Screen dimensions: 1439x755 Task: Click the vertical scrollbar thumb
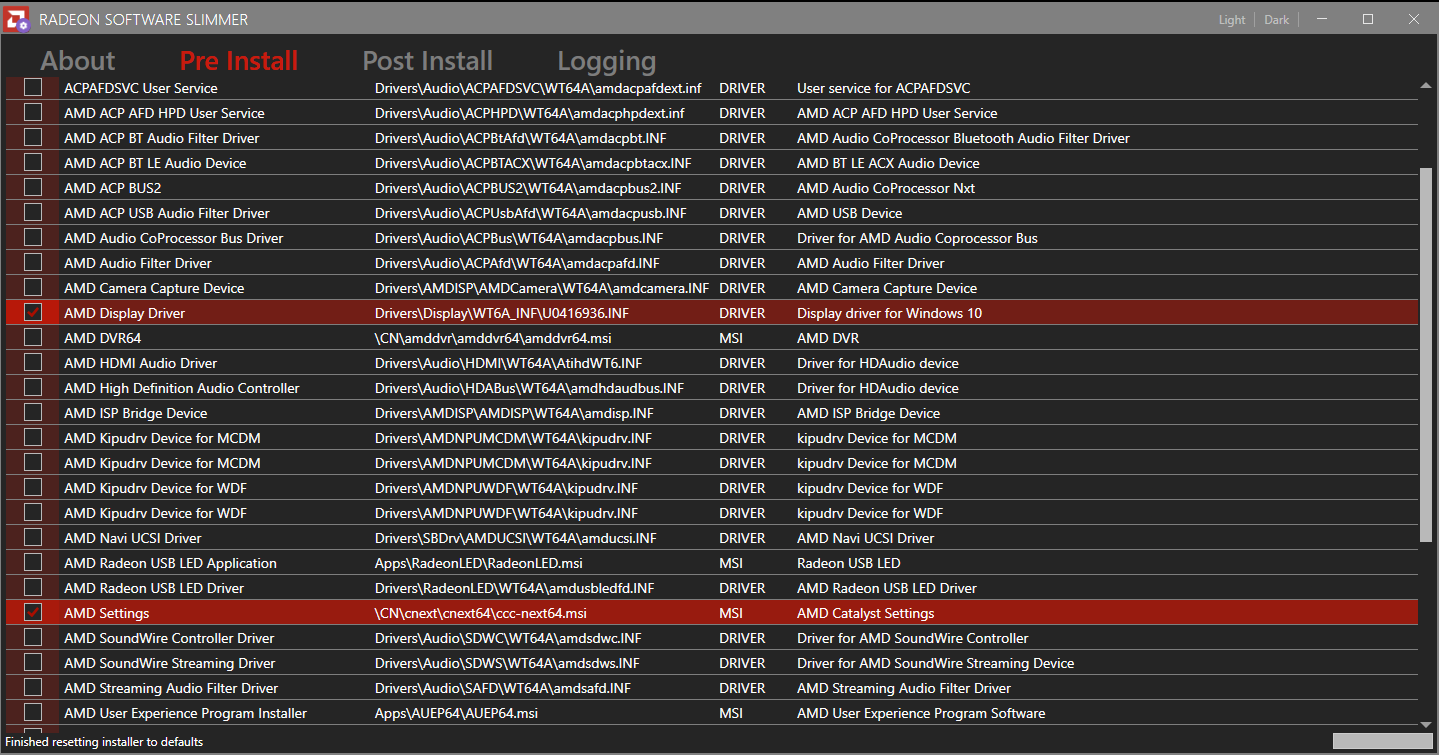point(1426,355)
